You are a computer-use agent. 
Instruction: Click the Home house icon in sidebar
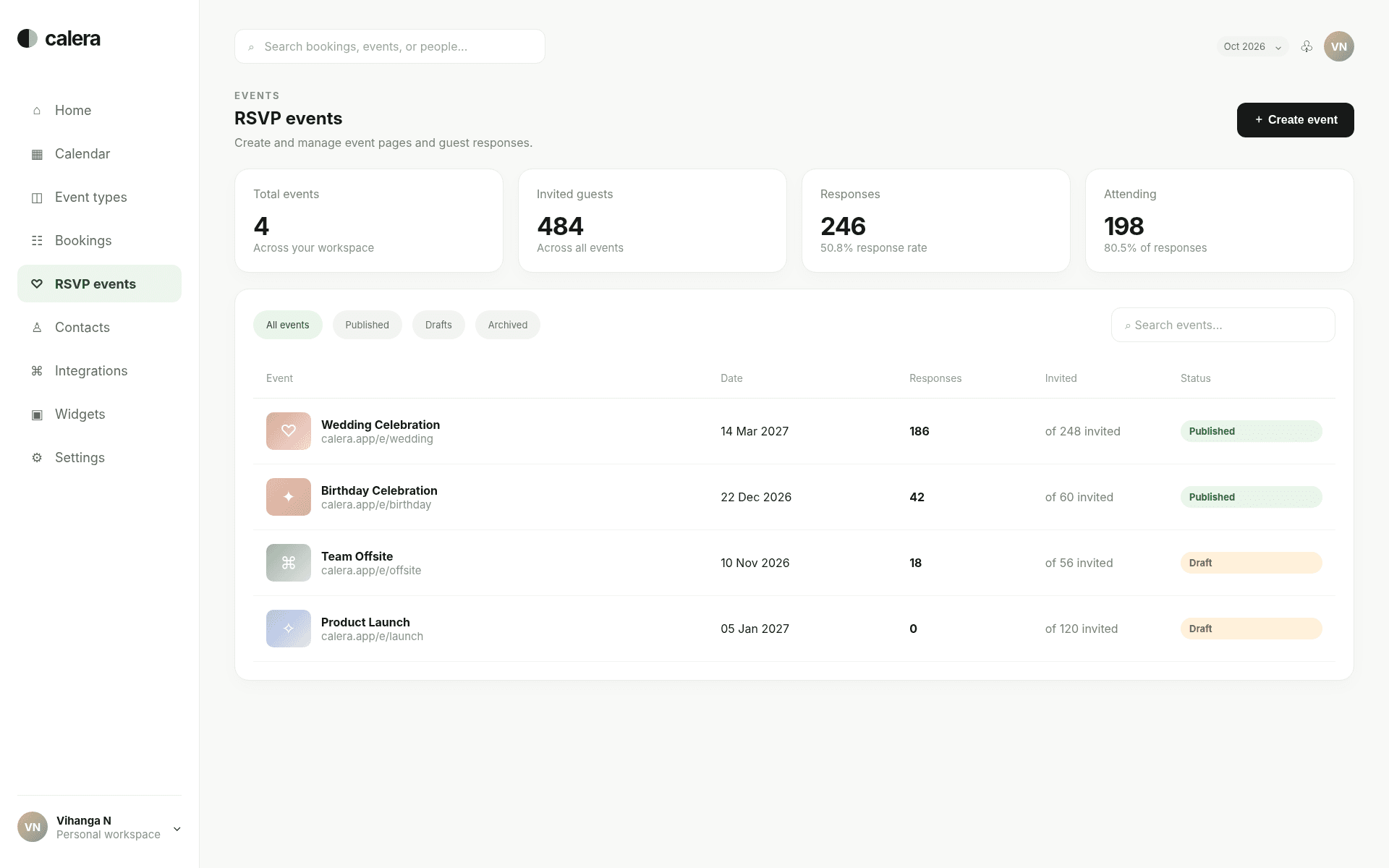[37, 111]
